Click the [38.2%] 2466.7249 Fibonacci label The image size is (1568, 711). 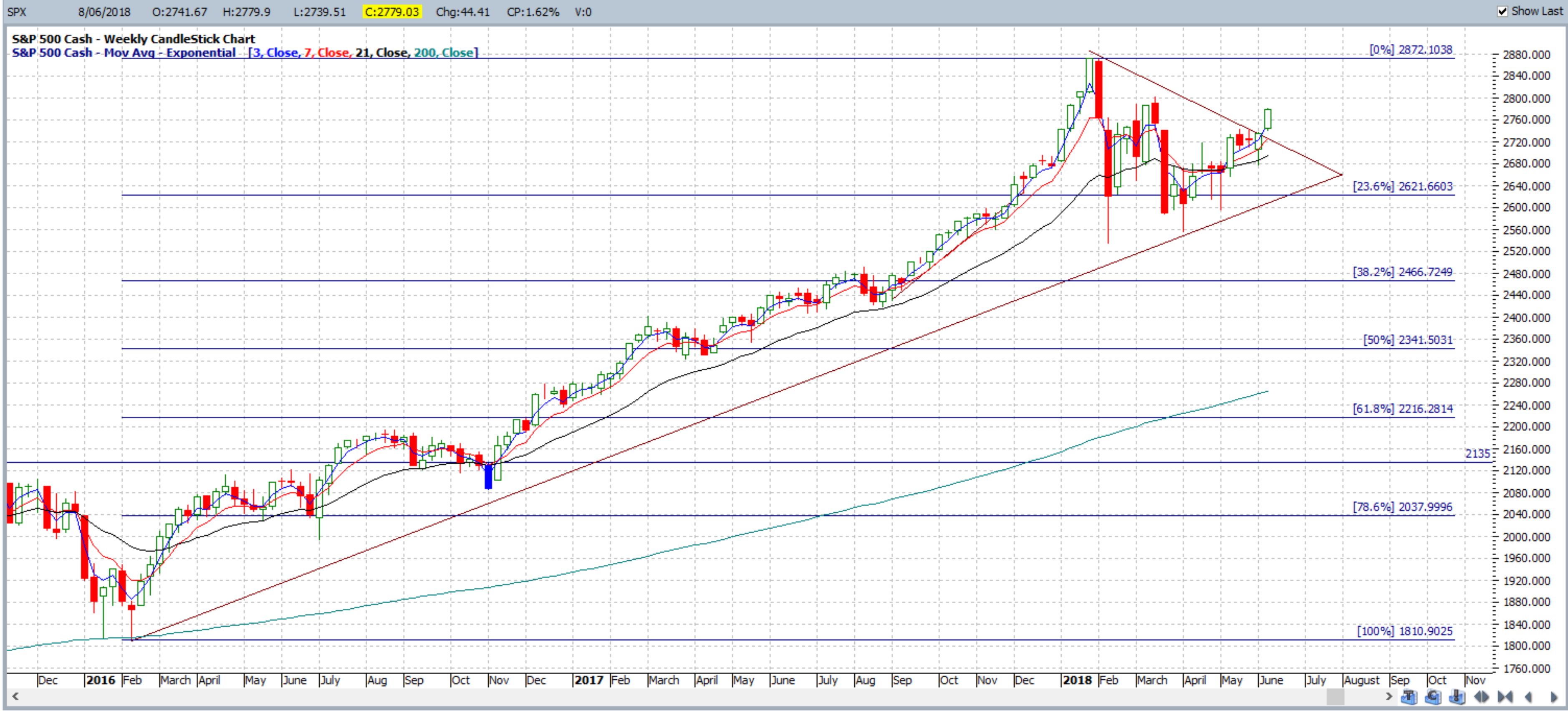[x=1402, y=272]
